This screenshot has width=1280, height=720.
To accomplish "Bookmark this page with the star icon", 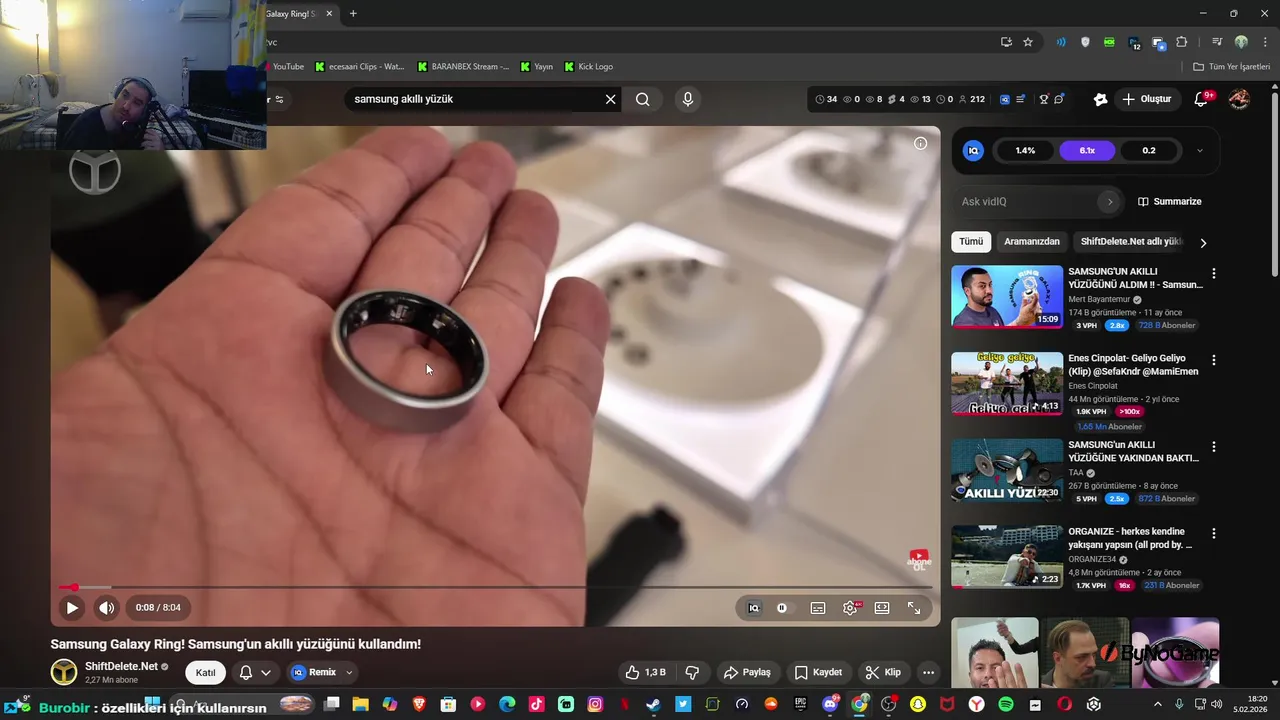I will 1027,42.
